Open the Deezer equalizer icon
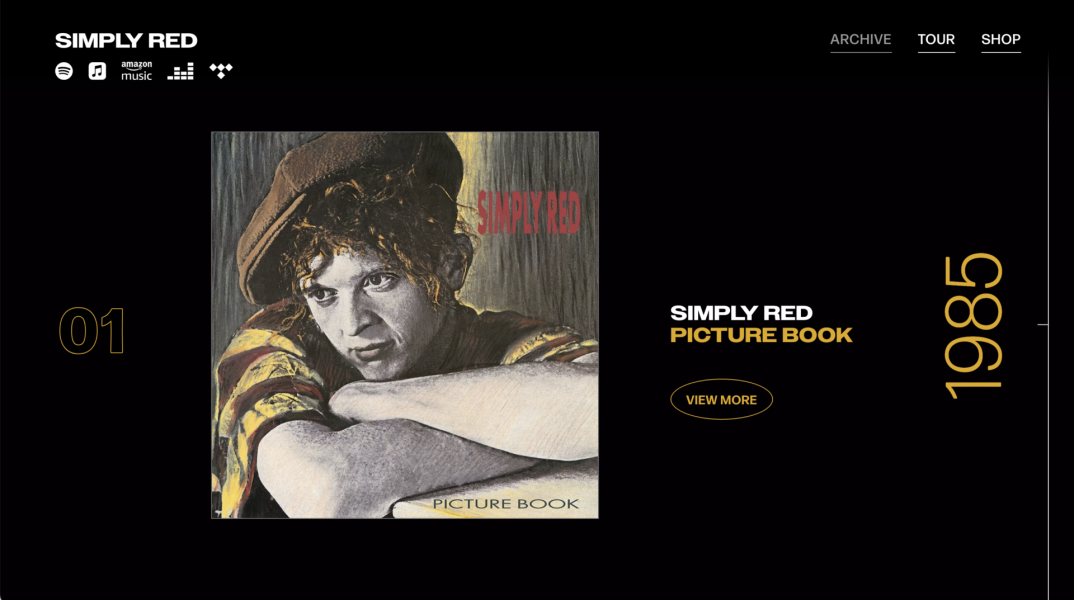 tap(181, 71)
